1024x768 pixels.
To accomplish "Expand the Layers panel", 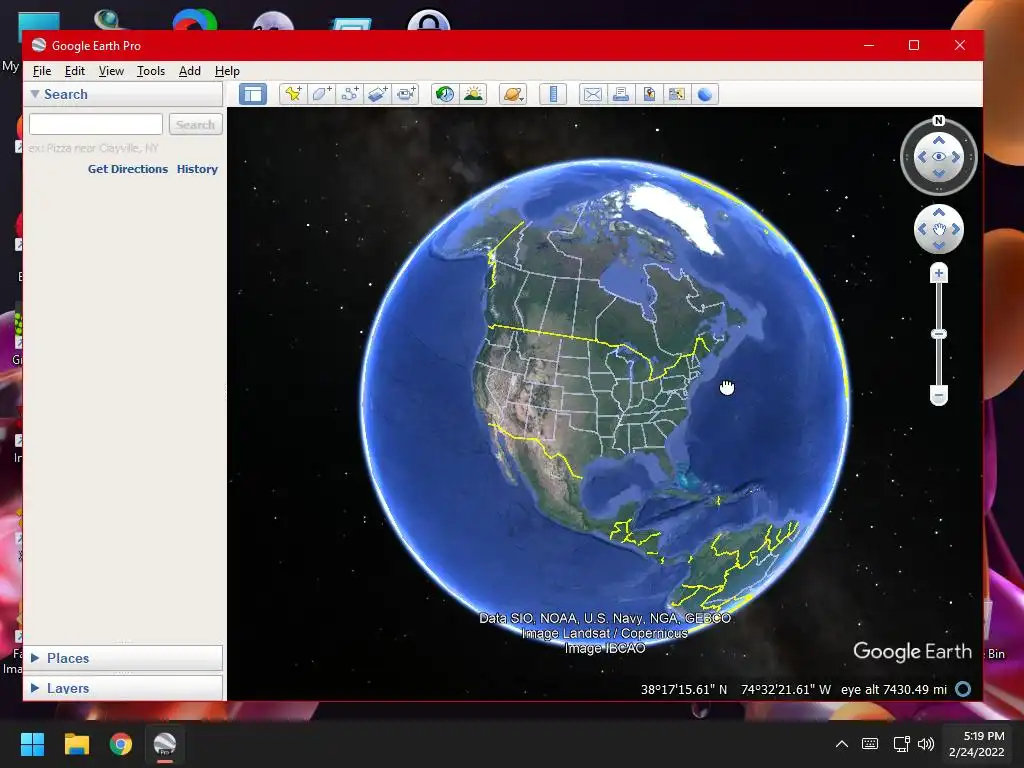I will [35, 688].
